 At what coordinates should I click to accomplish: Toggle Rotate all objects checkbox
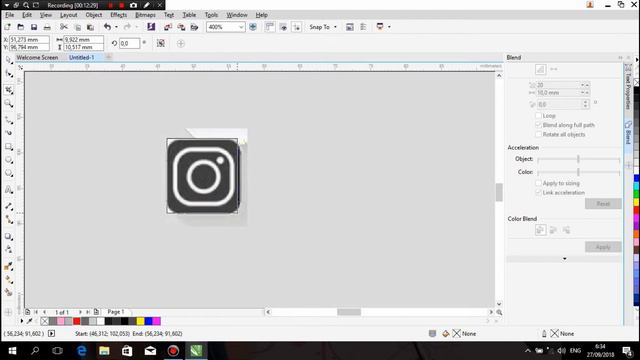click(x=538, y=134)
